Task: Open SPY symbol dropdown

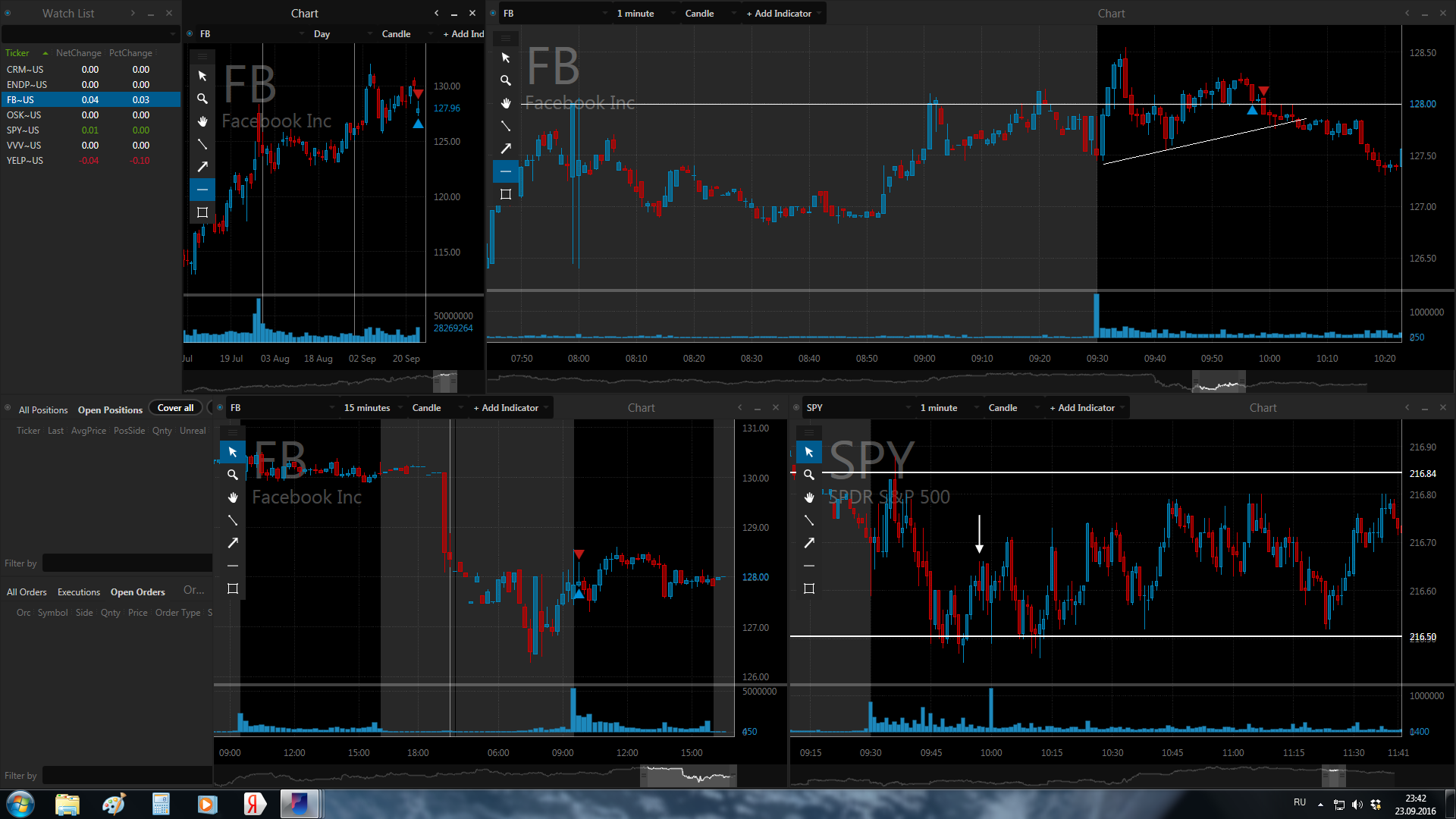Action: [x=858, y=408]
